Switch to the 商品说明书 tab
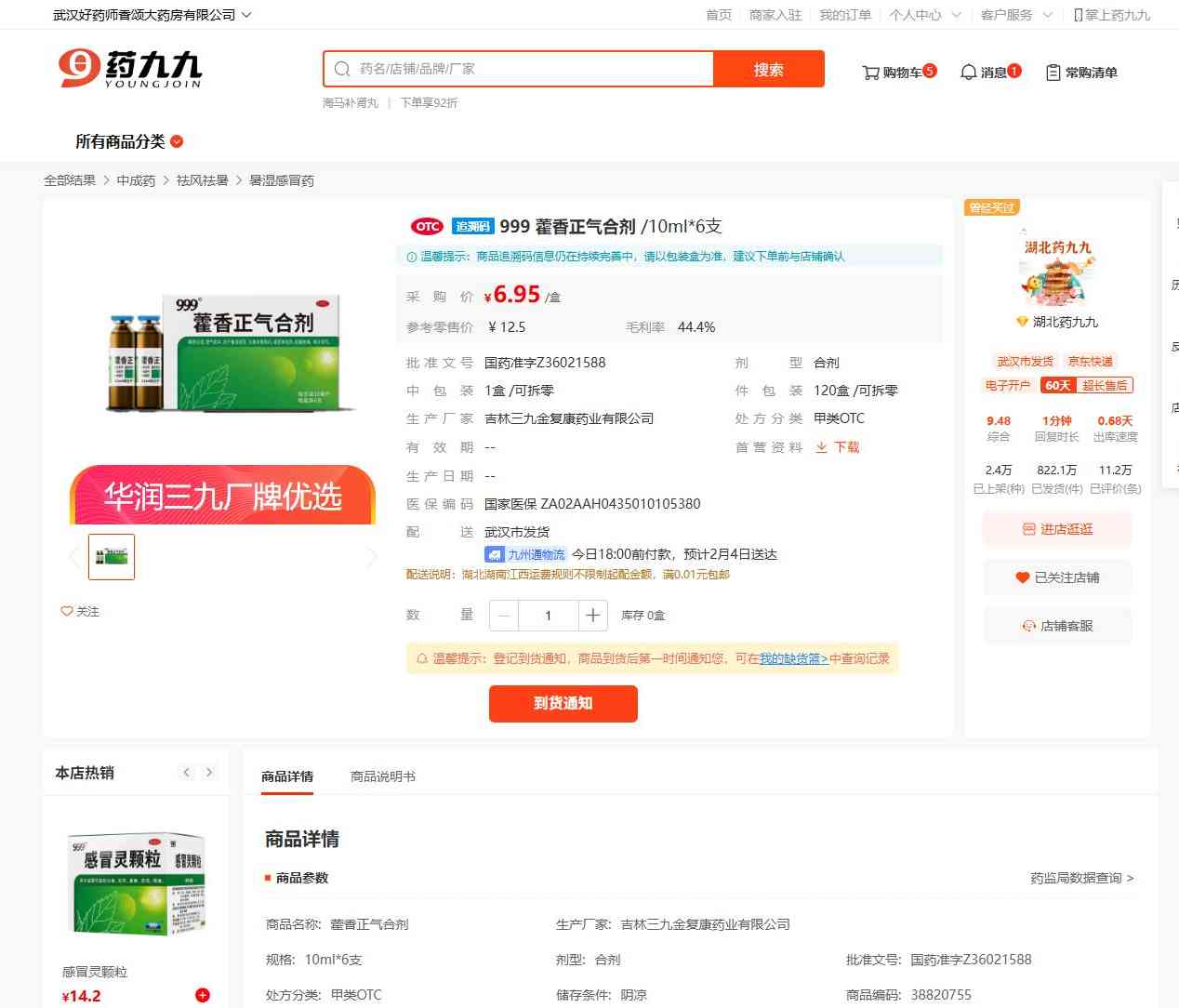Screen dimensions: 1179x1008 pyautogui.click(x=382, y=776)
